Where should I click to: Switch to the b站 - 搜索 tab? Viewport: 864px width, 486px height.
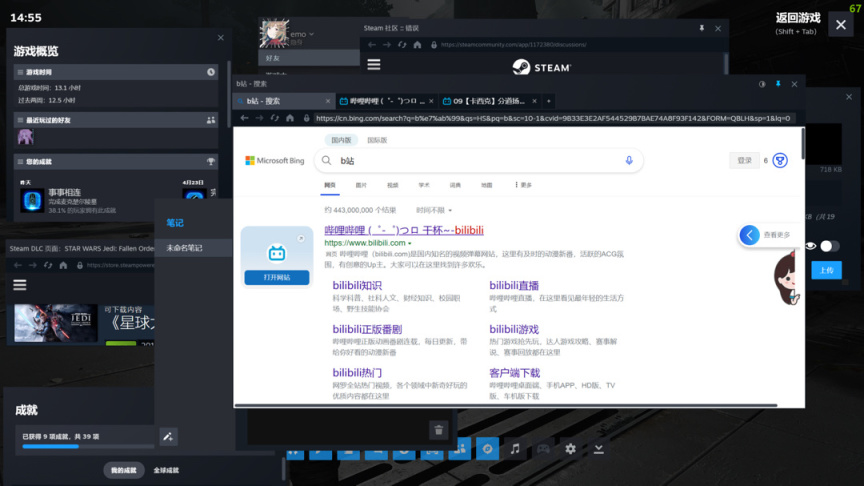[284, 101]
